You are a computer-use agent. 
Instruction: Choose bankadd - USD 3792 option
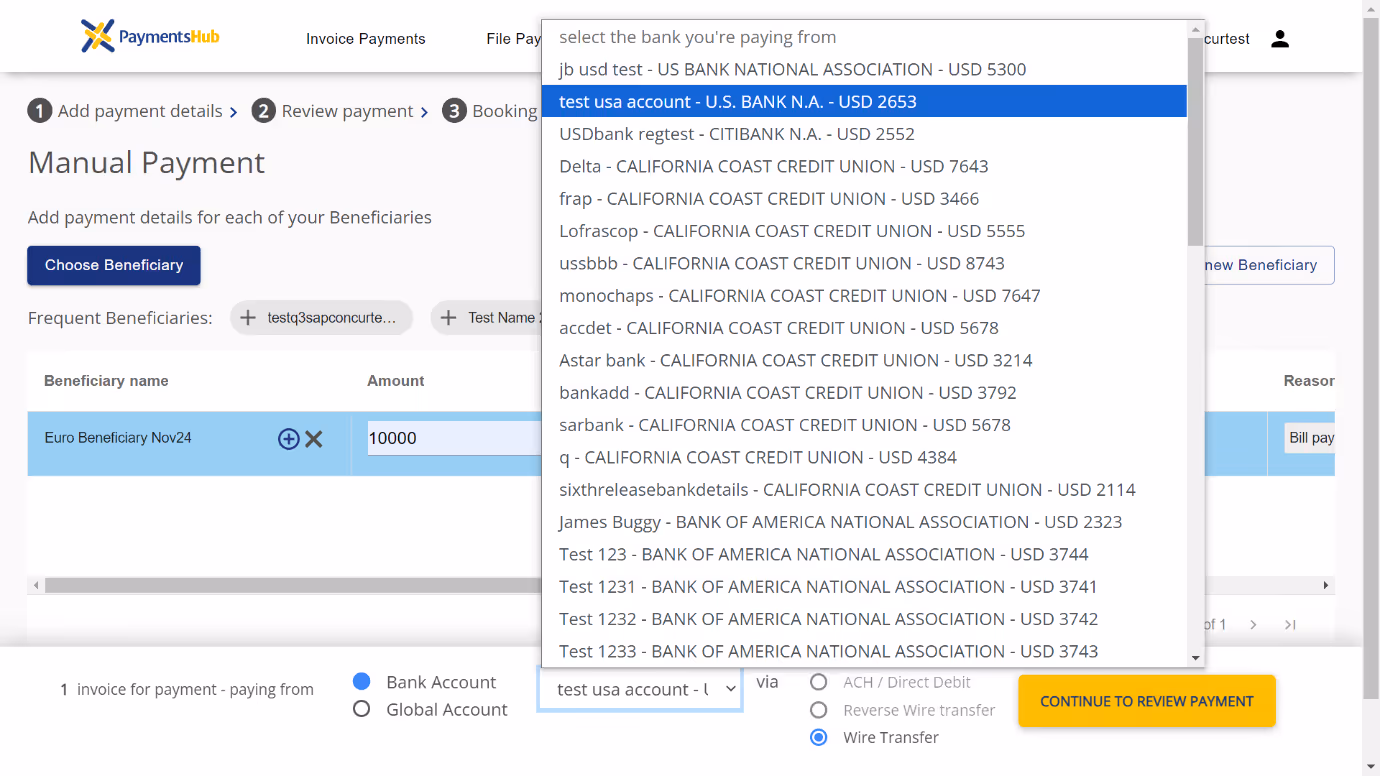tap(864, 392)
